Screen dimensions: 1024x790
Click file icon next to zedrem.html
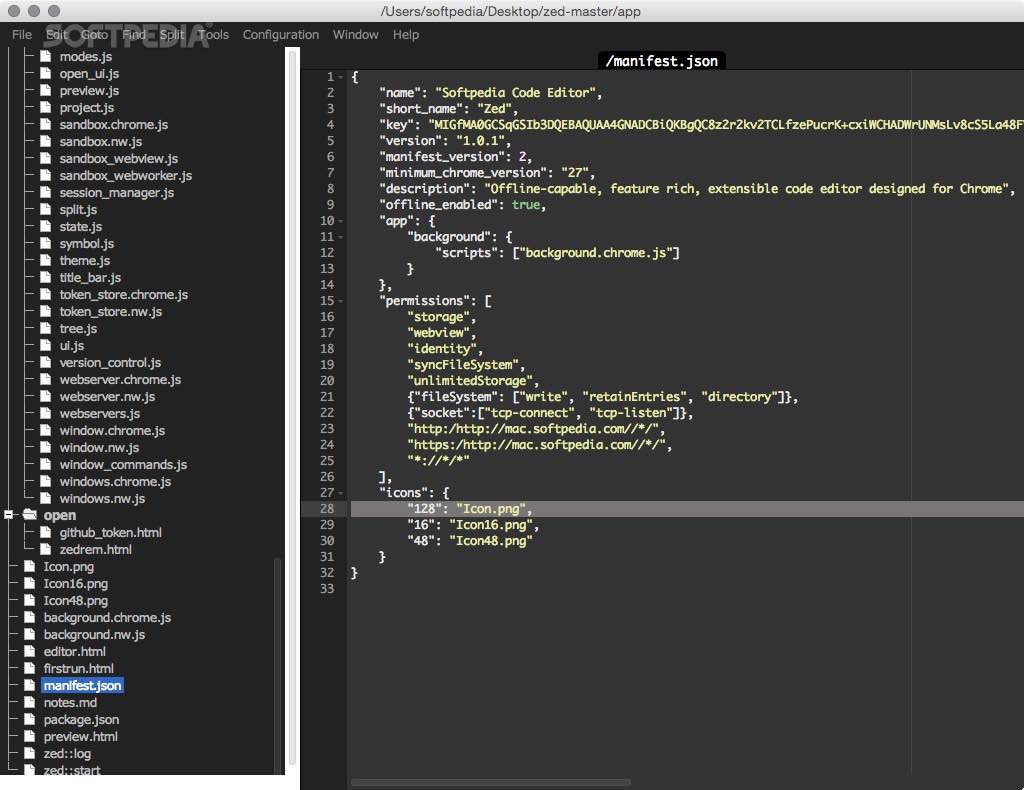45,549
